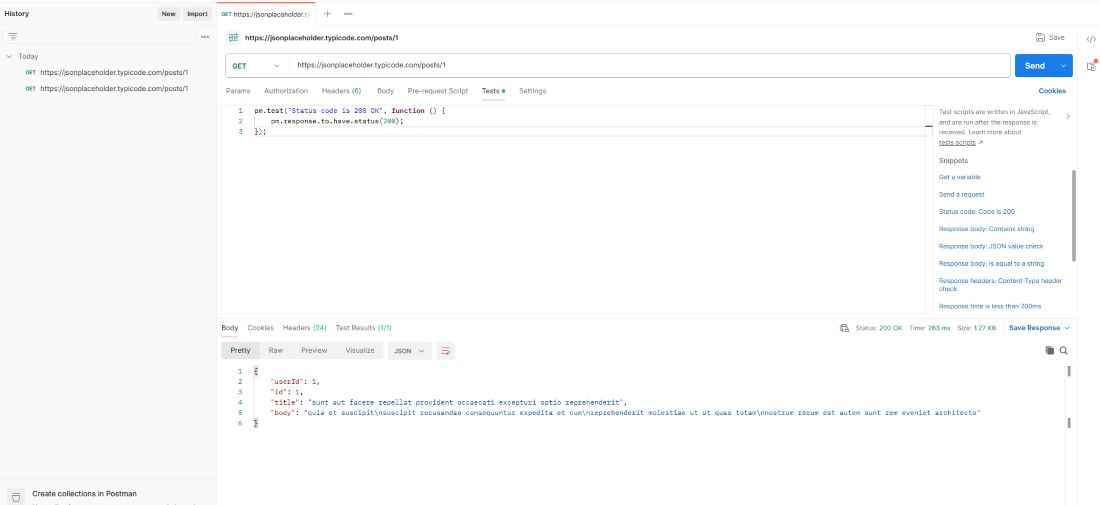This screenshot has height=505, width=1100.
Task: Open the request Settings tab
Action: (x=532, y=91)
